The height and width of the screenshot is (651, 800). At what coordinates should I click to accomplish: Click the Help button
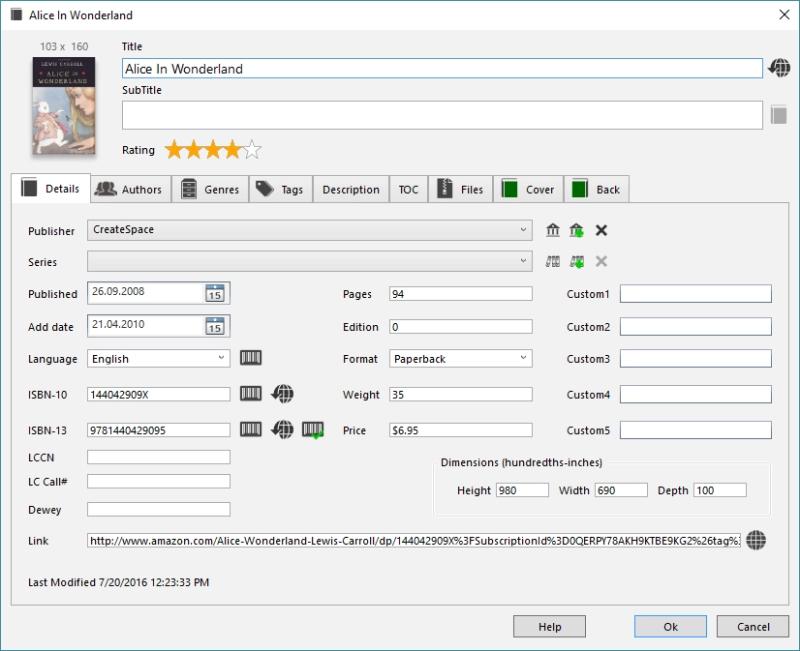pyautogui.click(x=549, y=627)
